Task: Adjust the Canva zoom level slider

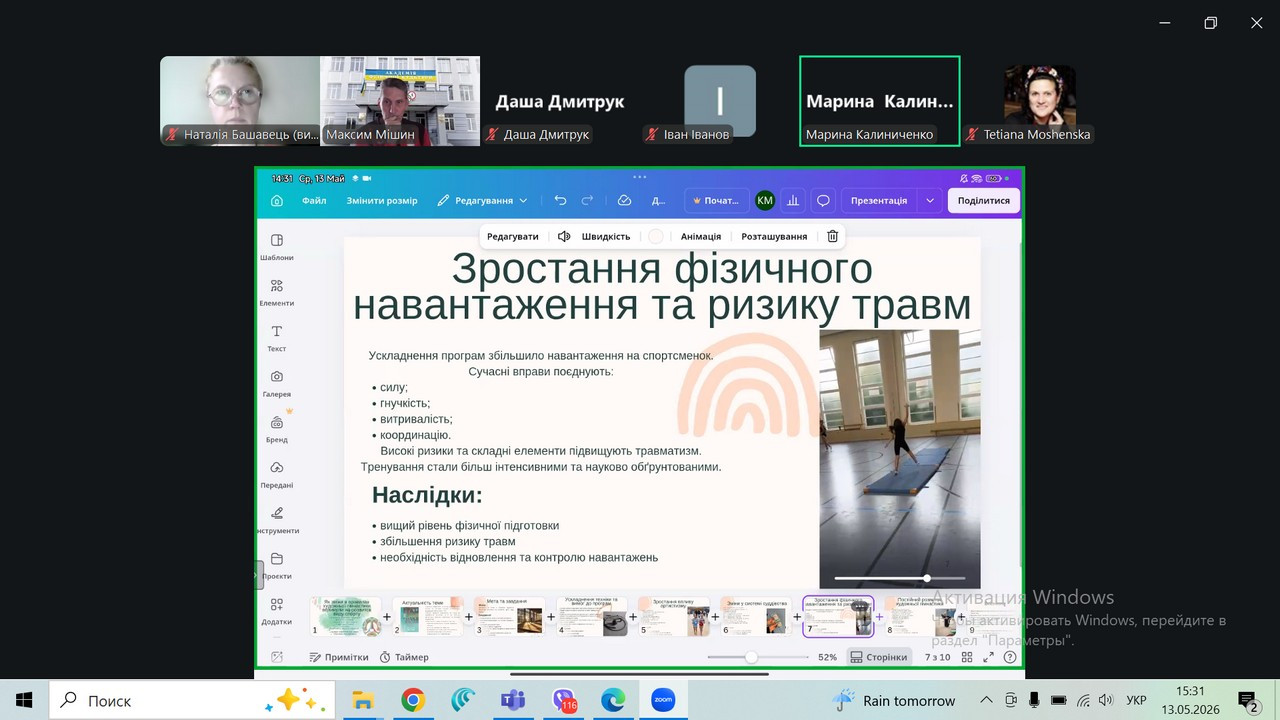Action: (x=751, y=657)
